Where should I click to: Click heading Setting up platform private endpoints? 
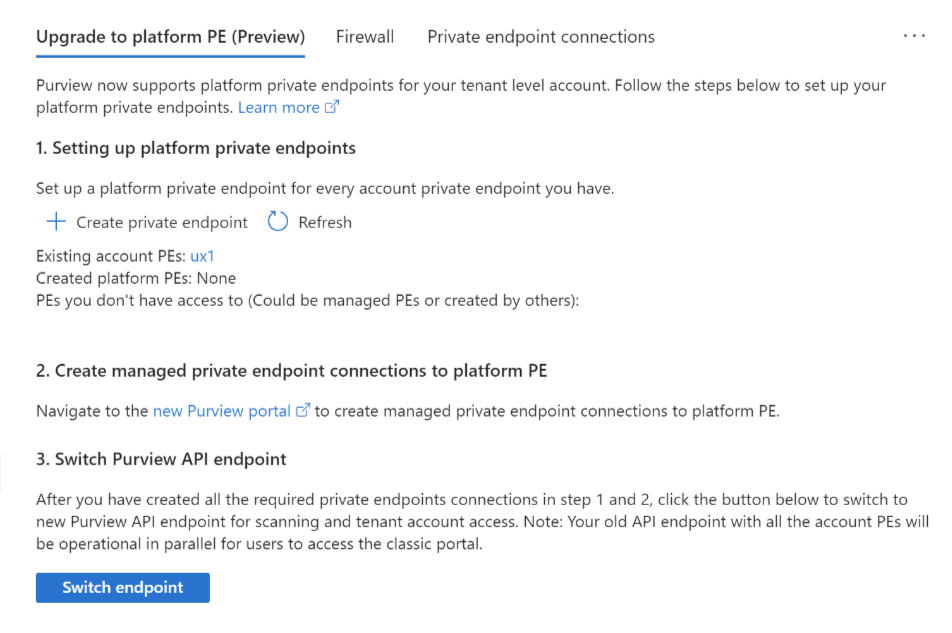(196, 148)
